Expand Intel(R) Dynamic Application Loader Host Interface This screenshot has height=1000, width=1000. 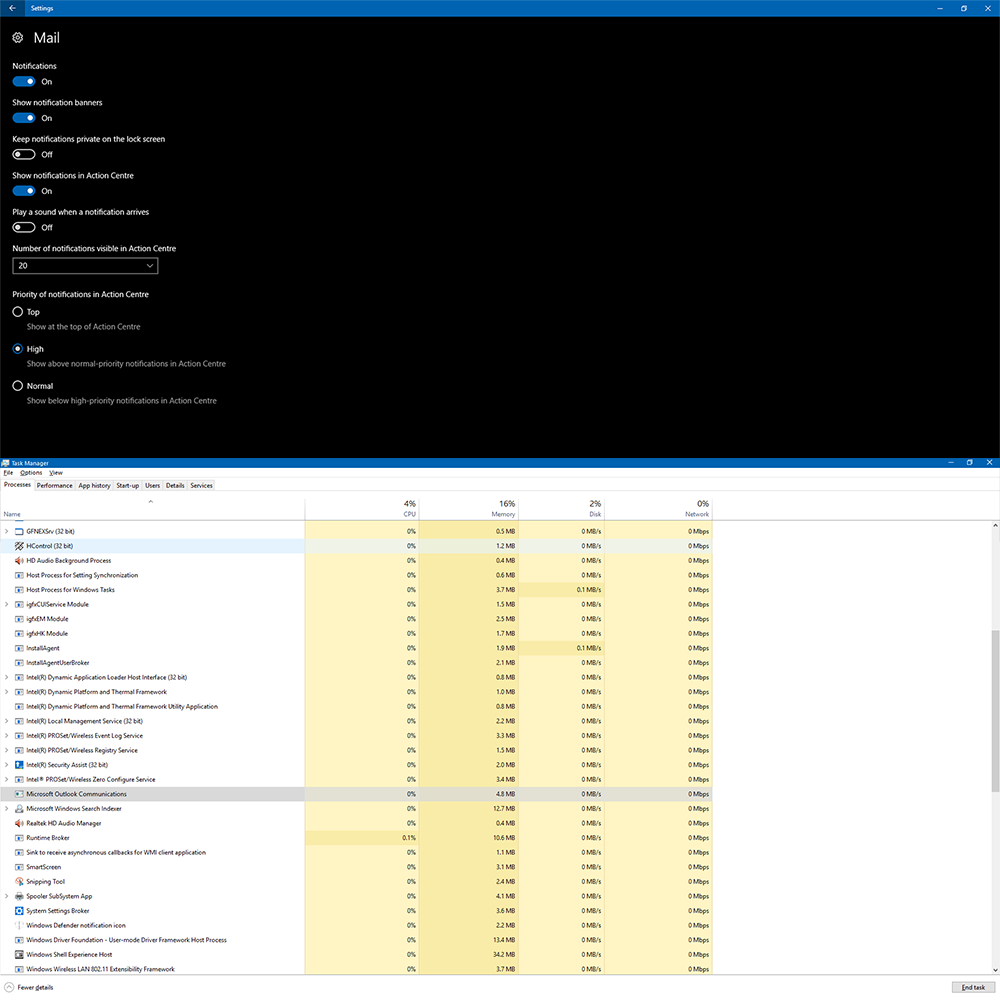(7, 677)
